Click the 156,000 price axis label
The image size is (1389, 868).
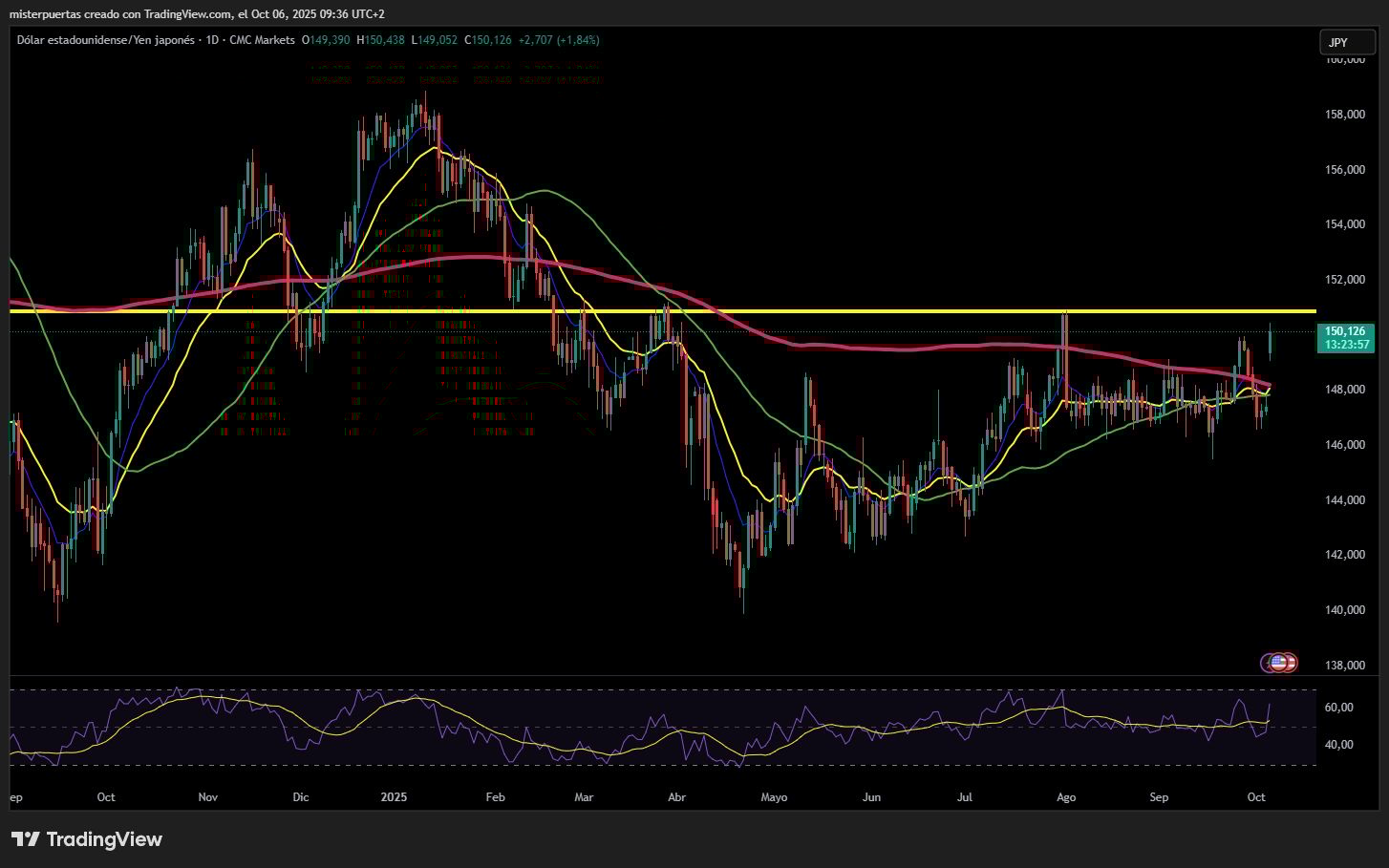pos(1345,170)
